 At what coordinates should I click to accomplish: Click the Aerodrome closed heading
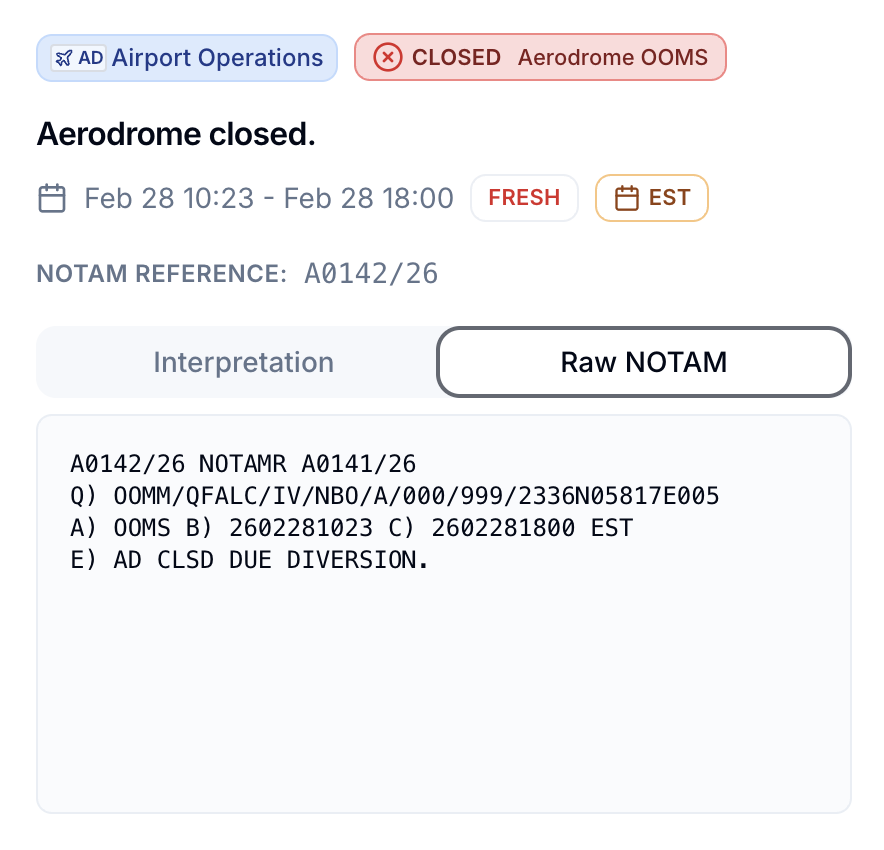click(176, 134)
